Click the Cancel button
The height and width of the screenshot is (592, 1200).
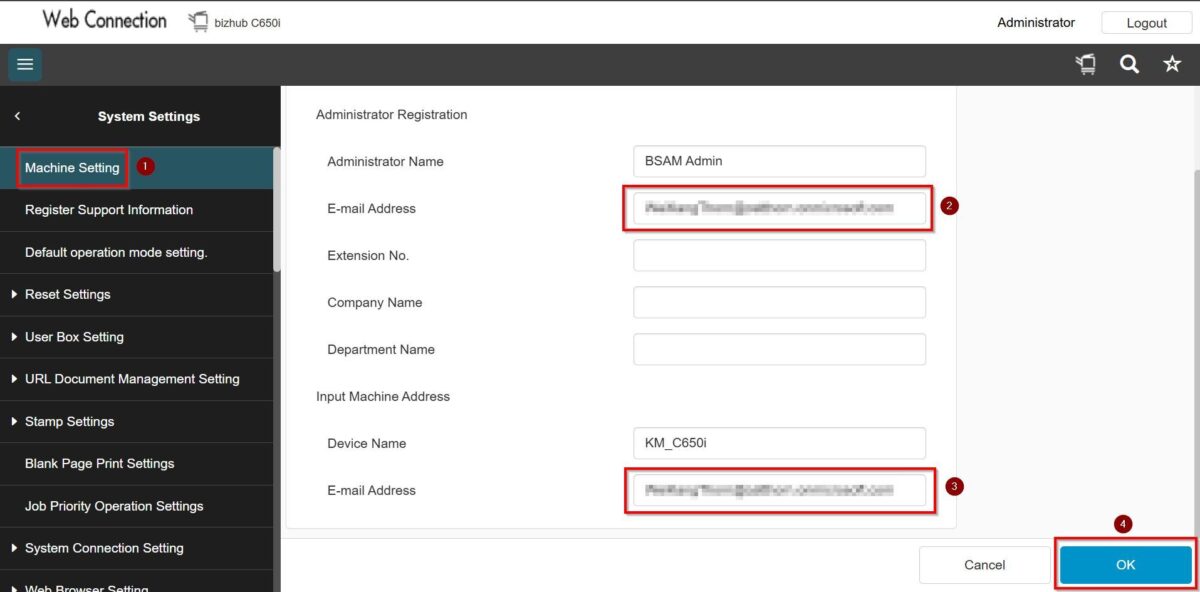tap(984, 565)
